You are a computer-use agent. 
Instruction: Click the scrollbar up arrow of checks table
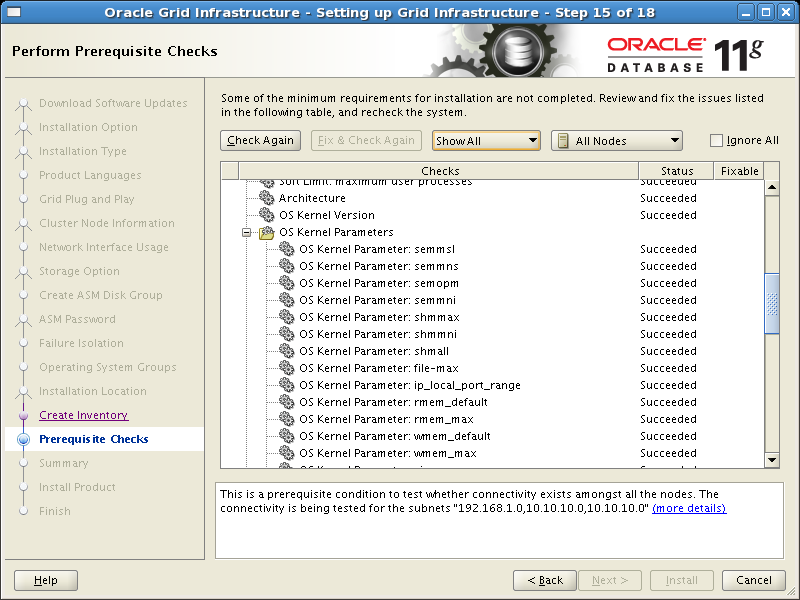tap(772, 188)
